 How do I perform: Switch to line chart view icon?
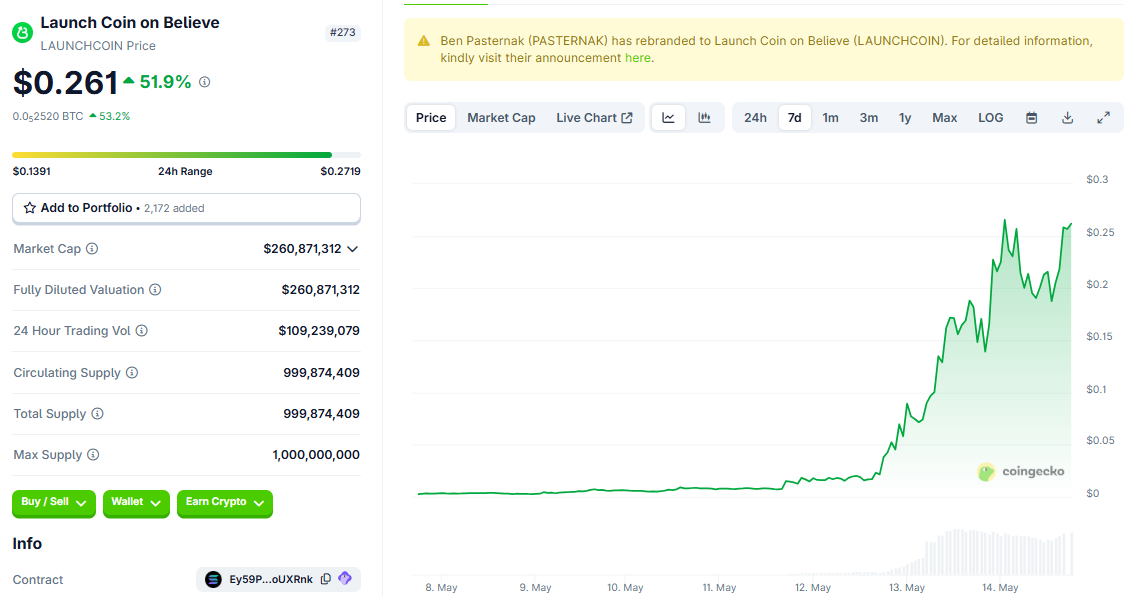pyautogui.click(x=669, y=117)
